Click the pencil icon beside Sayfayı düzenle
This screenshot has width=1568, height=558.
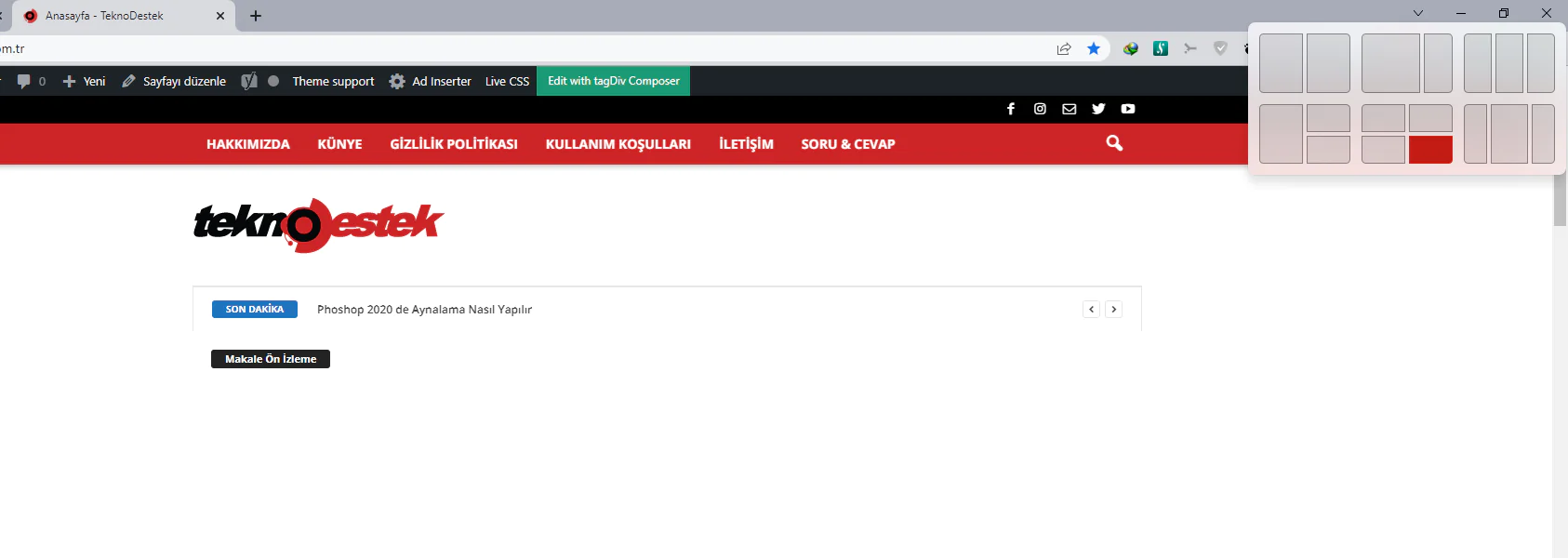point(128,81)
